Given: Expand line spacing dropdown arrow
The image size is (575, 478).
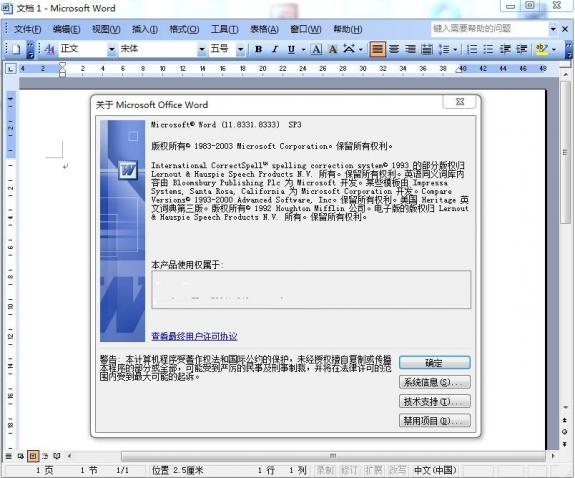Looking at the screenshot, I should coord(455,50).
